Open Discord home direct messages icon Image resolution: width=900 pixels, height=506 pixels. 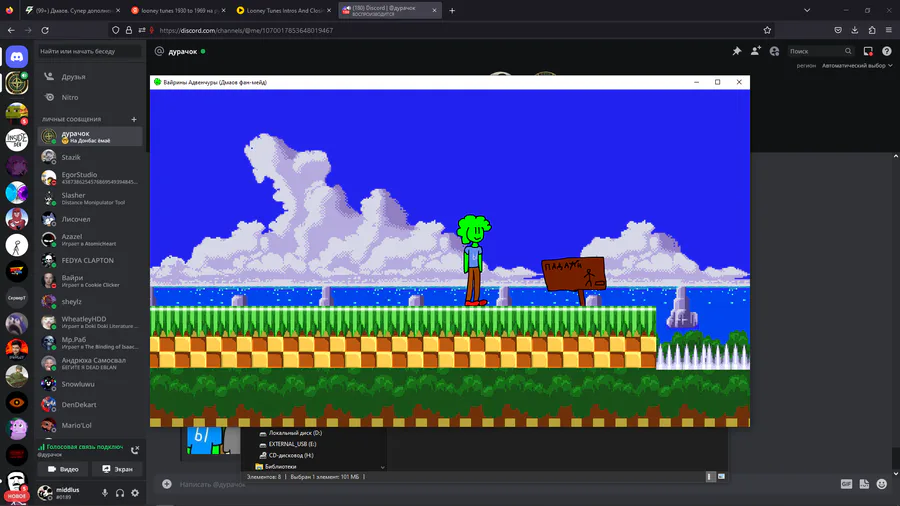pos(17,57)
